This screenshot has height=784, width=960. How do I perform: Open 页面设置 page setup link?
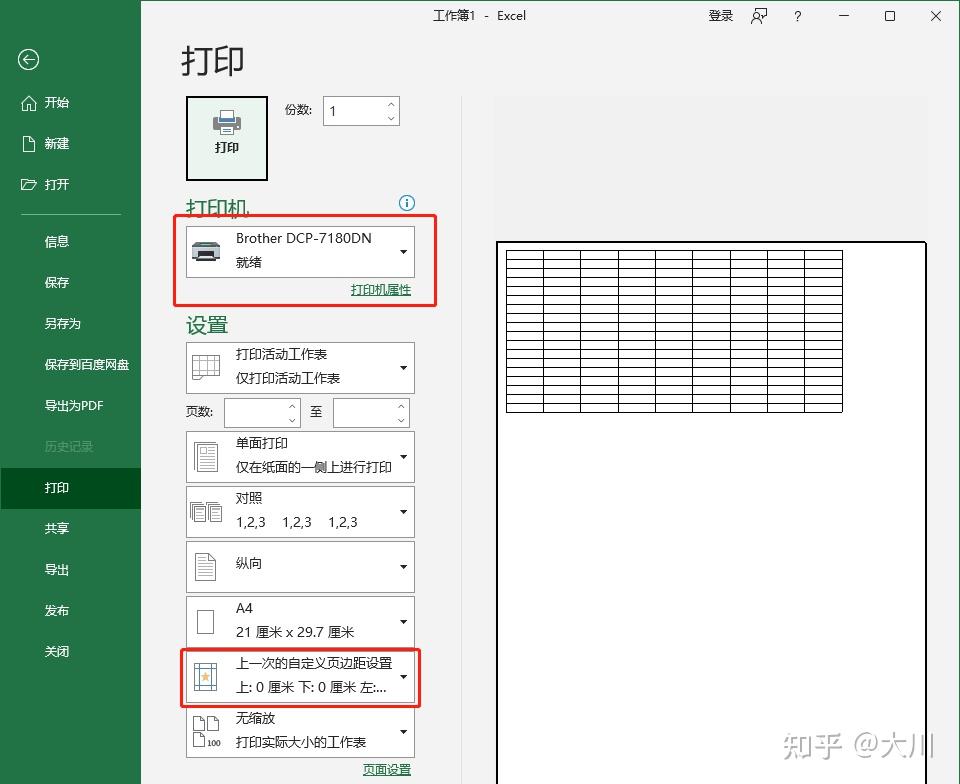tap(387, 769)
